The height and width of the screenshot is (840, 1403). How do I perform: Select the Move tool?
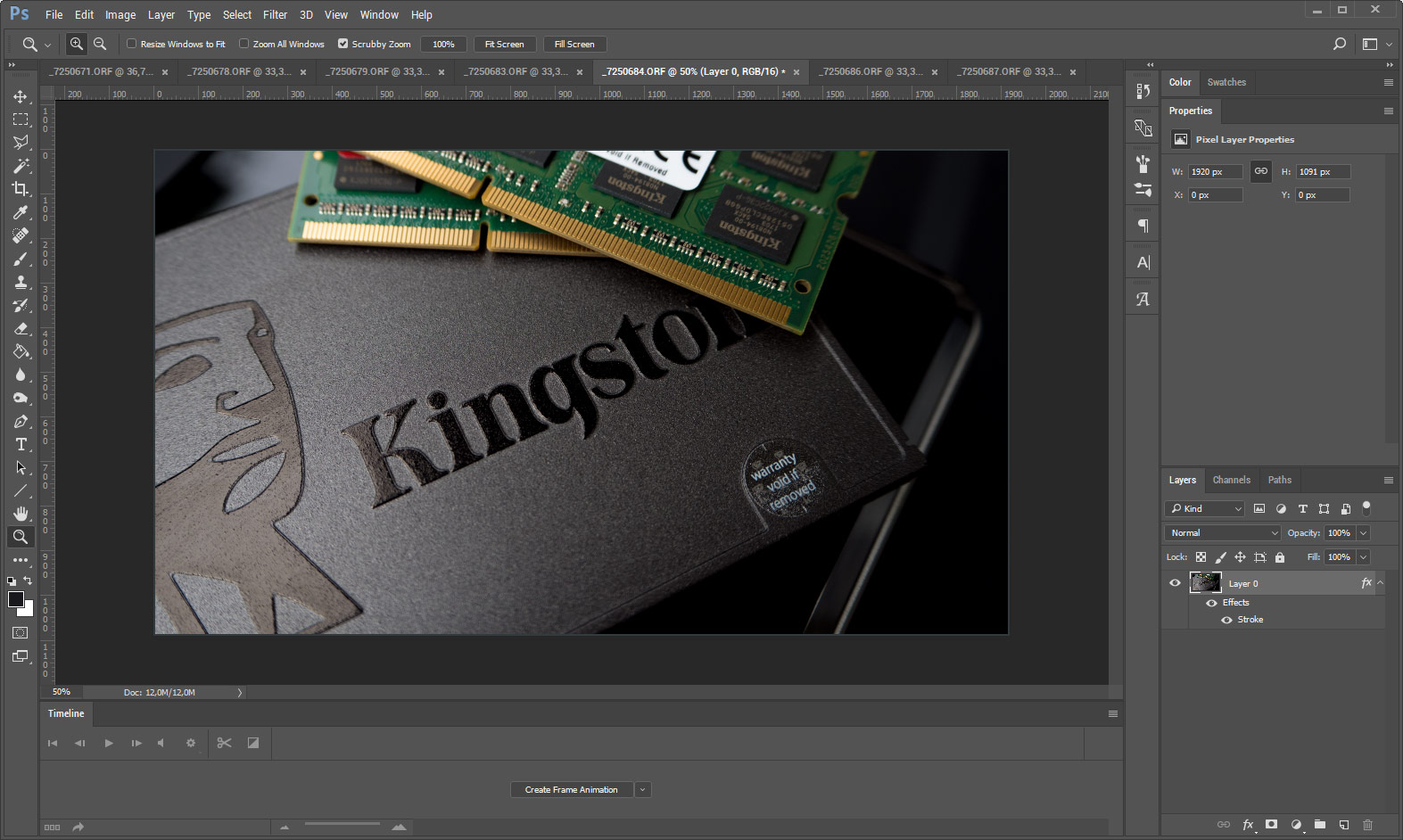pyautogui.click(x=21, y=96)
